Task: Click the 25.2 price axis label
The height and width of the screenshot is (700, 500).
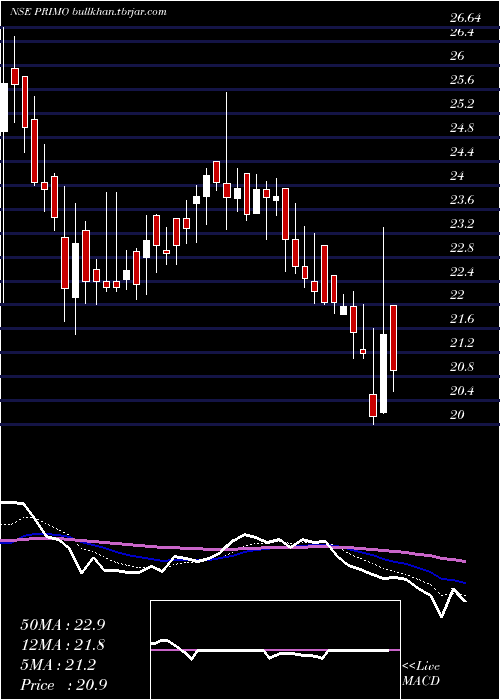Action: coord(462,104)
